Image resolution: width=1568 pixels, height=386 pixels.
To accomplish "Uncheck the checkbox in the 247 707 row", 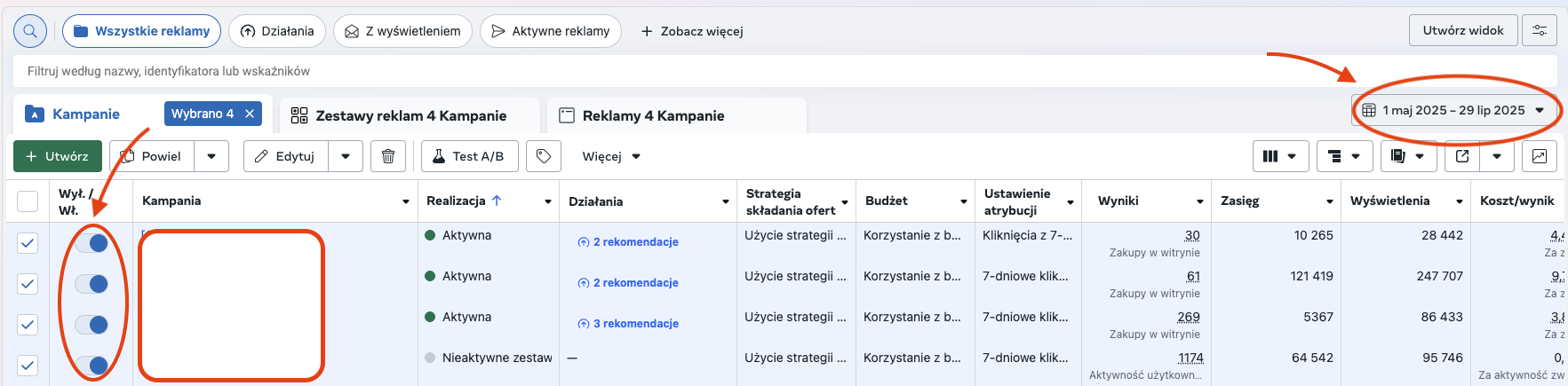I will pos(28,283).
